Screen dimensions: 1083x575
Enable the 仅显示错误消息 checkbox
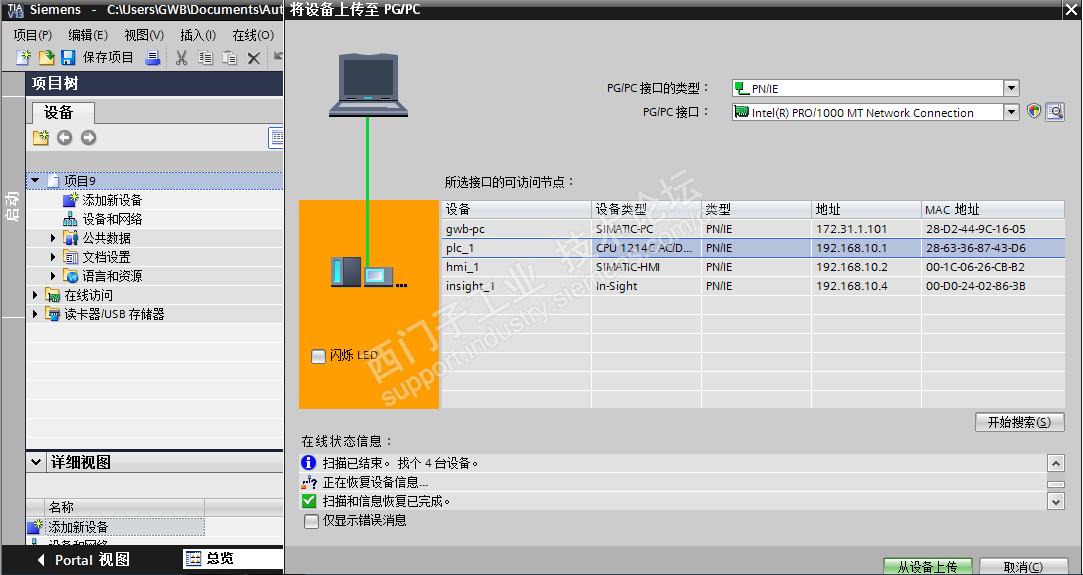312,521
